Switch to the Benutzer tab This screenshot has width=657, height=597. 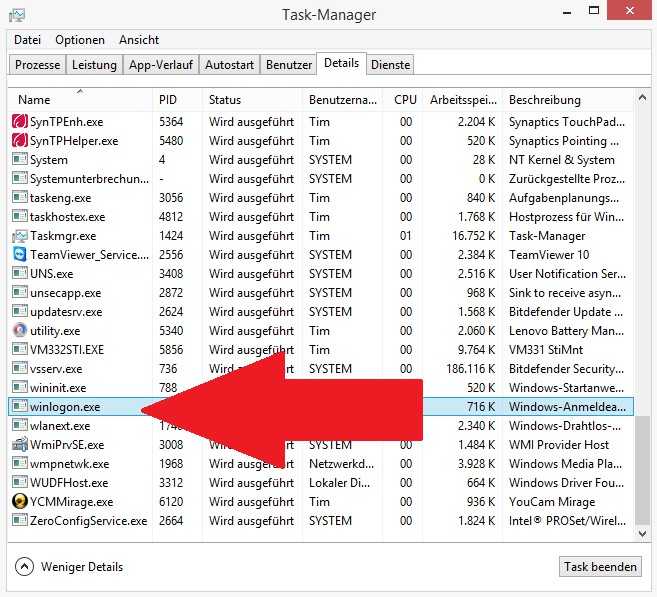[x=289, y=65]
